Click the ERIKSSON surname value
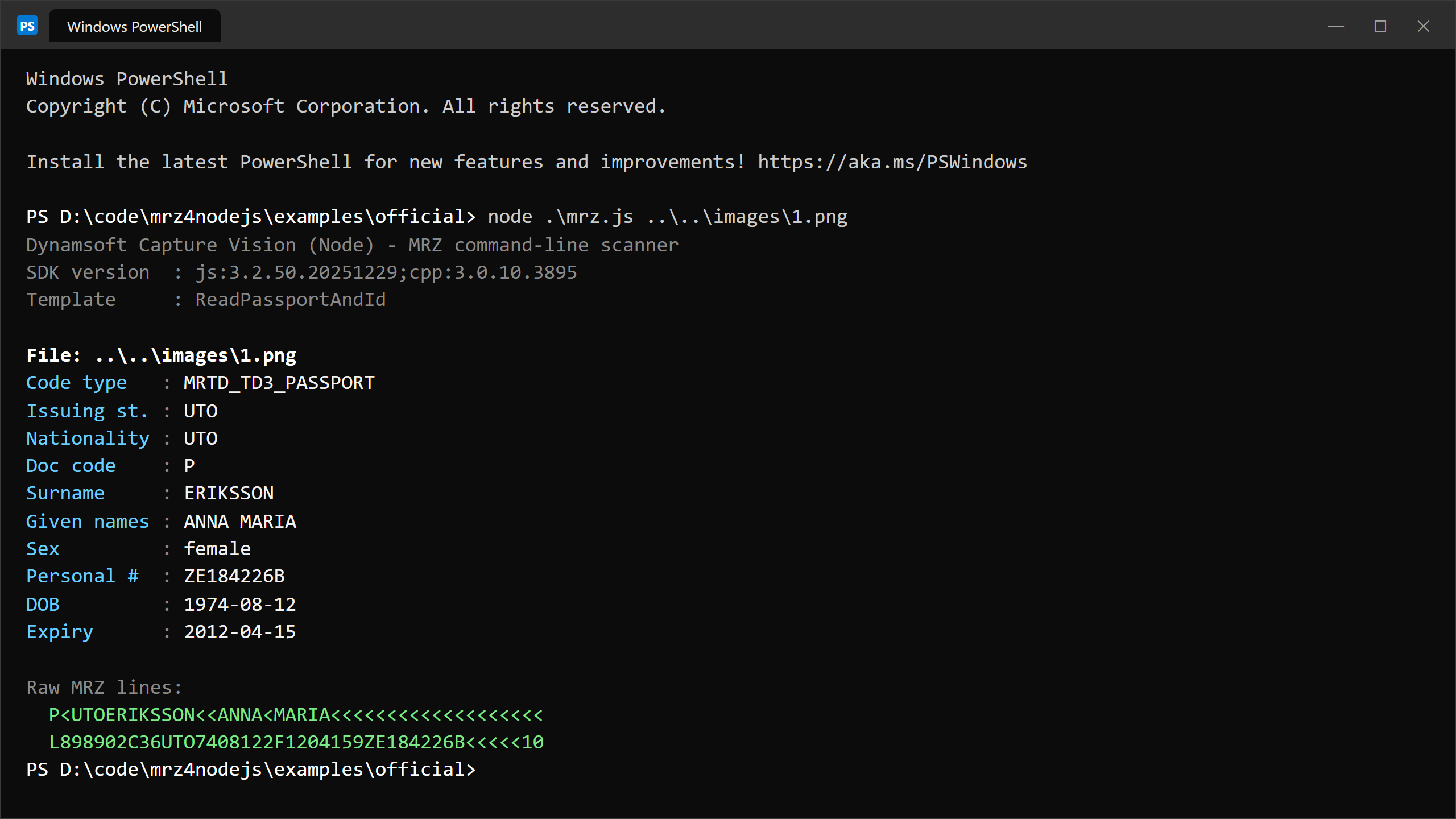Viewport: 1456px width, 819px height. coord(229,493)
